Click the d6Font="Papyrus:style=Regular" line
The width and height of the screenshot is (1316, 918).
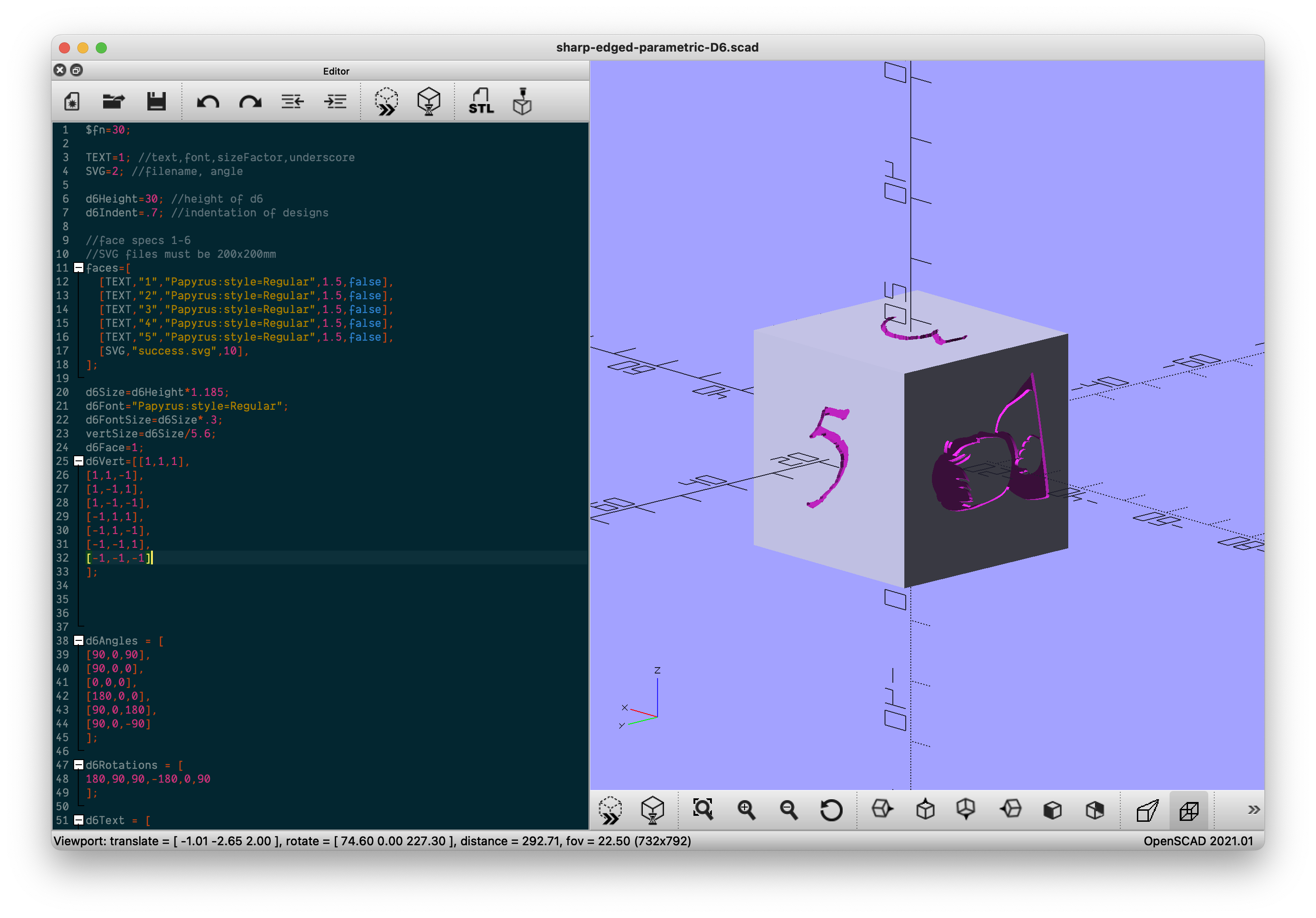pos(187,406)
